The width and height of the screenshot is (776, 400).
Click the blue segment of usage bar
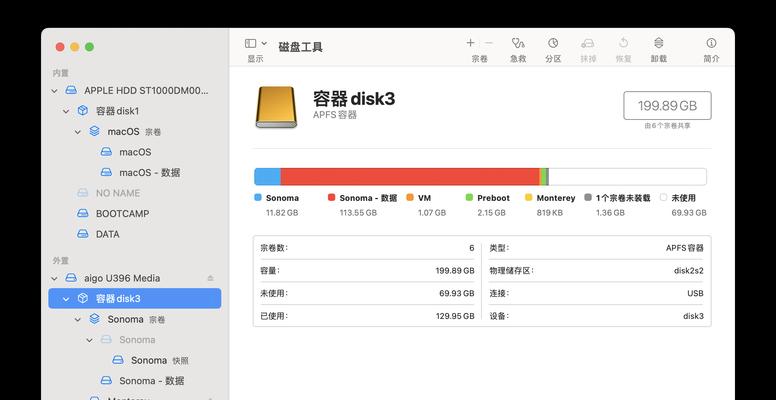coord(267,177)
